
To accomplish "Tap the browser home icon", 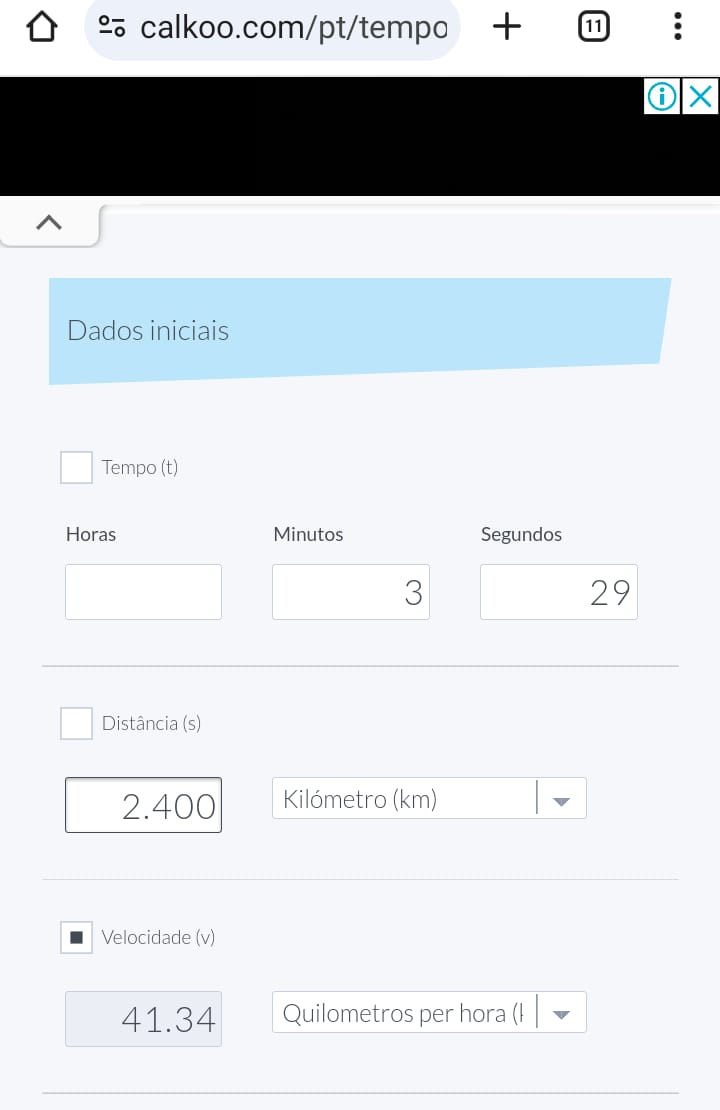I will coord(40,27).
